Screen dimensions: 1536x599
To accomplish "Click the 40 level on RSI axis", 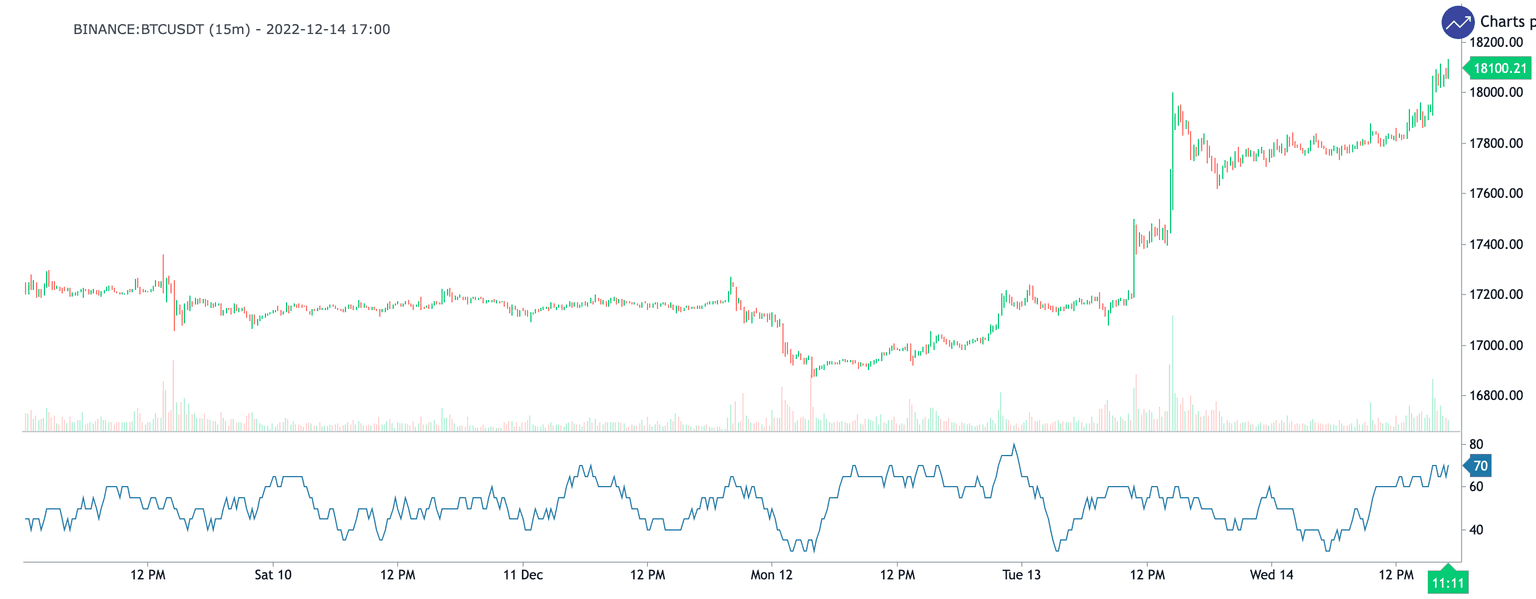I will (1476, 530).
